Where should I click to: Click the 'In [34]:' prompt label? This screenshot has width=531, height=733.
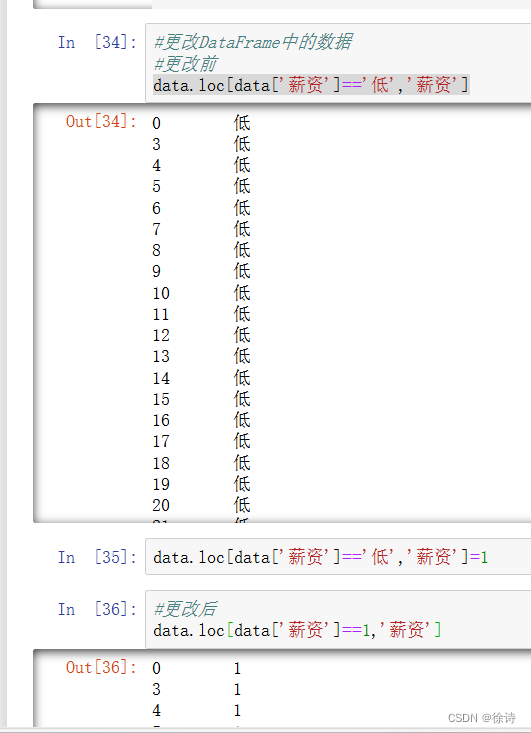coord(97,43)
